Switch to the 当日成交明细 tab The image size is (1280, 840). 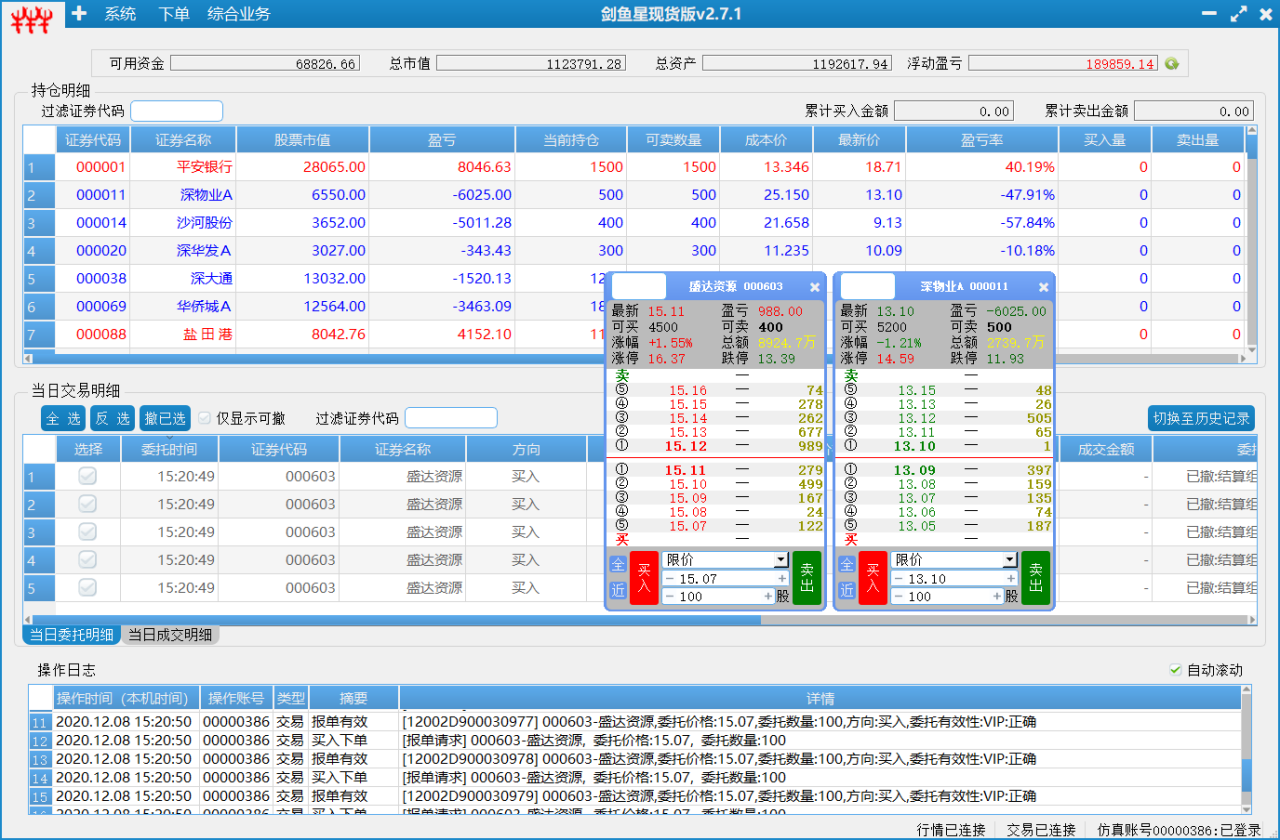[170, 635]
